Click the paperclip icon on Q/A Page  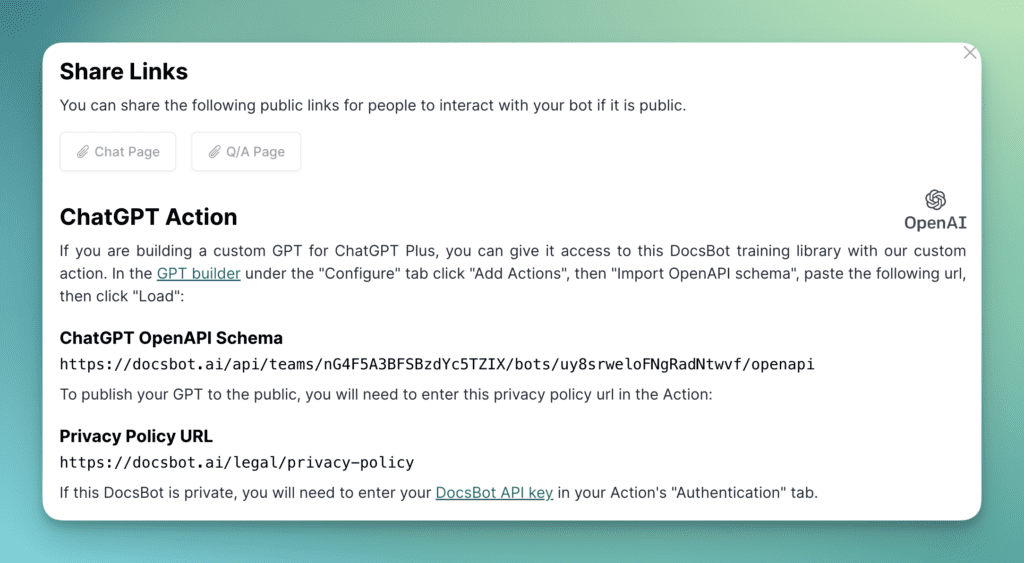214,152
